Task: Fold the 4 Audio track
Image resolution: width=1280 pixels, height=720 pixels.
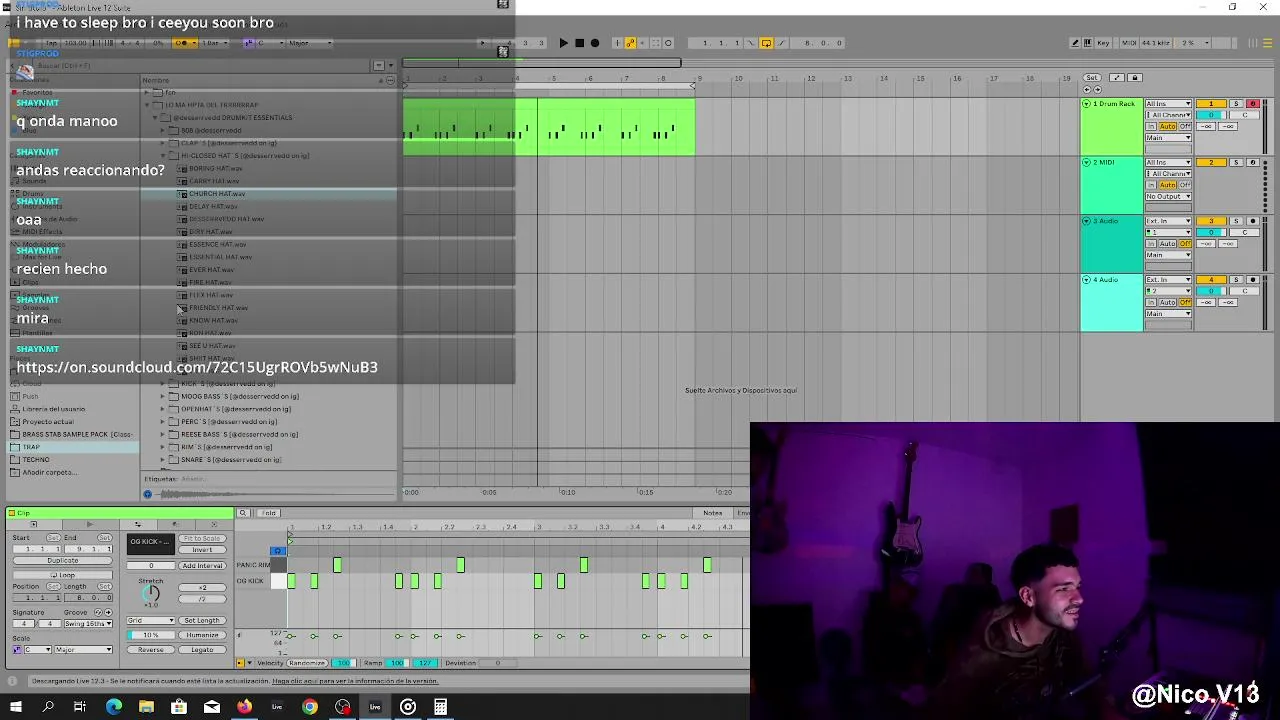Action: (x=1086, y=280)
